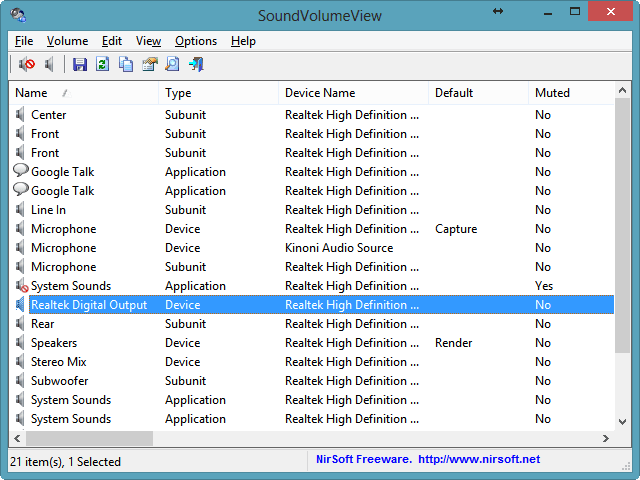Click the speaker icon of the Capture Microphone row
This screenshot has width=640, height=480.
pos(20,229)
